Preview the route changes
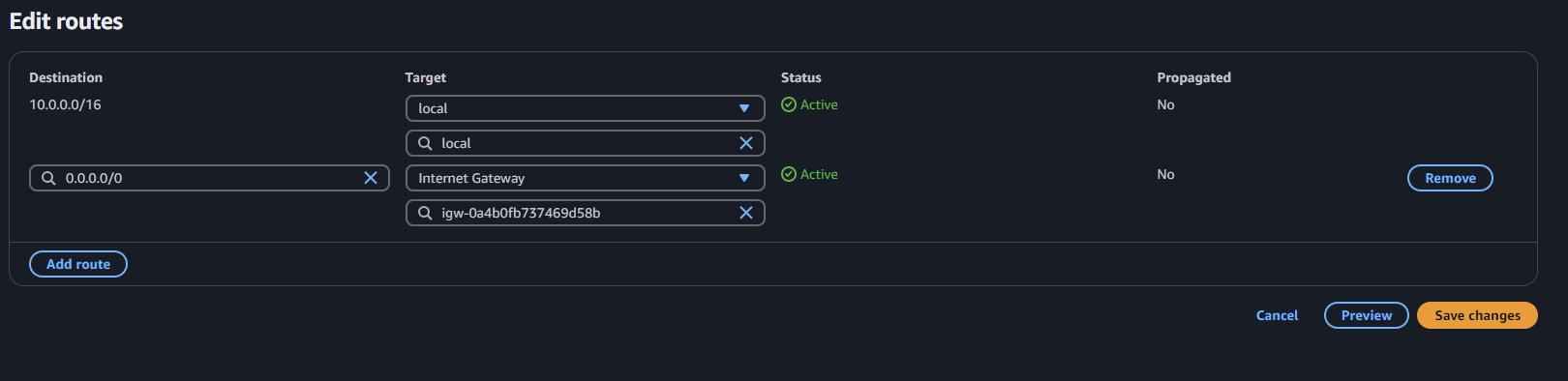The height and width of the screenshot is (381, 1568). pyautogui.click(x=1367, y=315)
